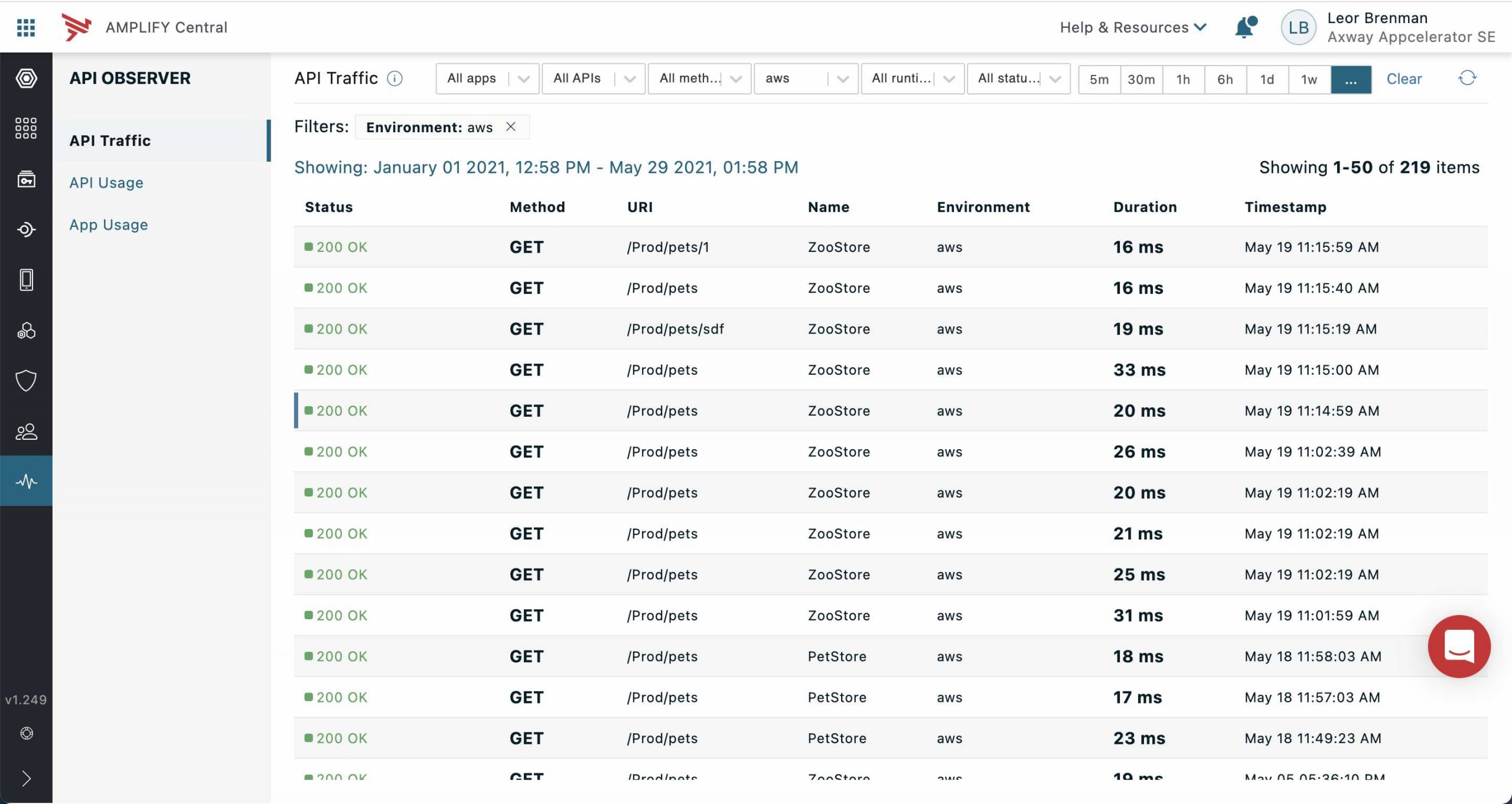Open the notifications bell

pos(1246,27)
